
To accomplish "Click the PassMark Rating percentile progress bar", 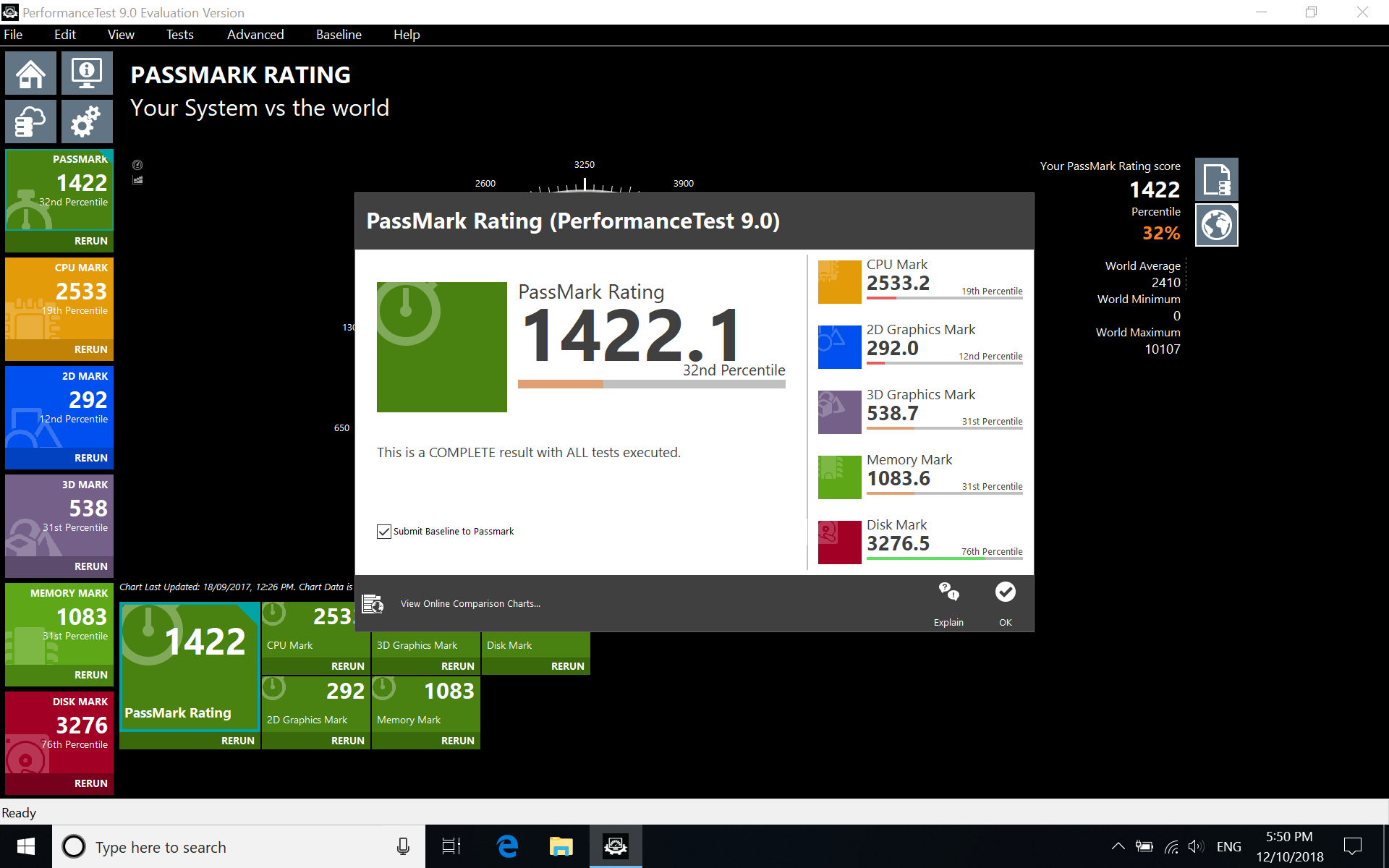I will click(652, 384).
